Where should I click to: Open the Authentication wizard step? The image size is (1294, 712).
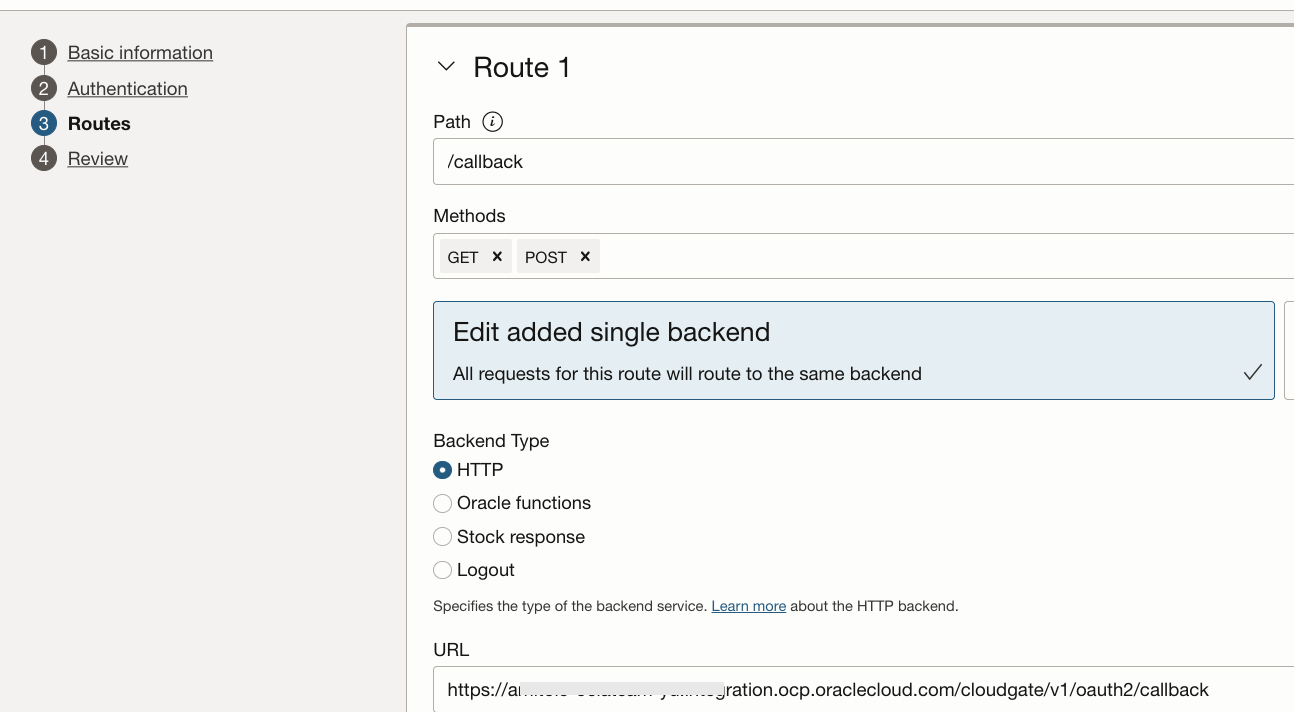pyautogui.click(x=127, y=88)
